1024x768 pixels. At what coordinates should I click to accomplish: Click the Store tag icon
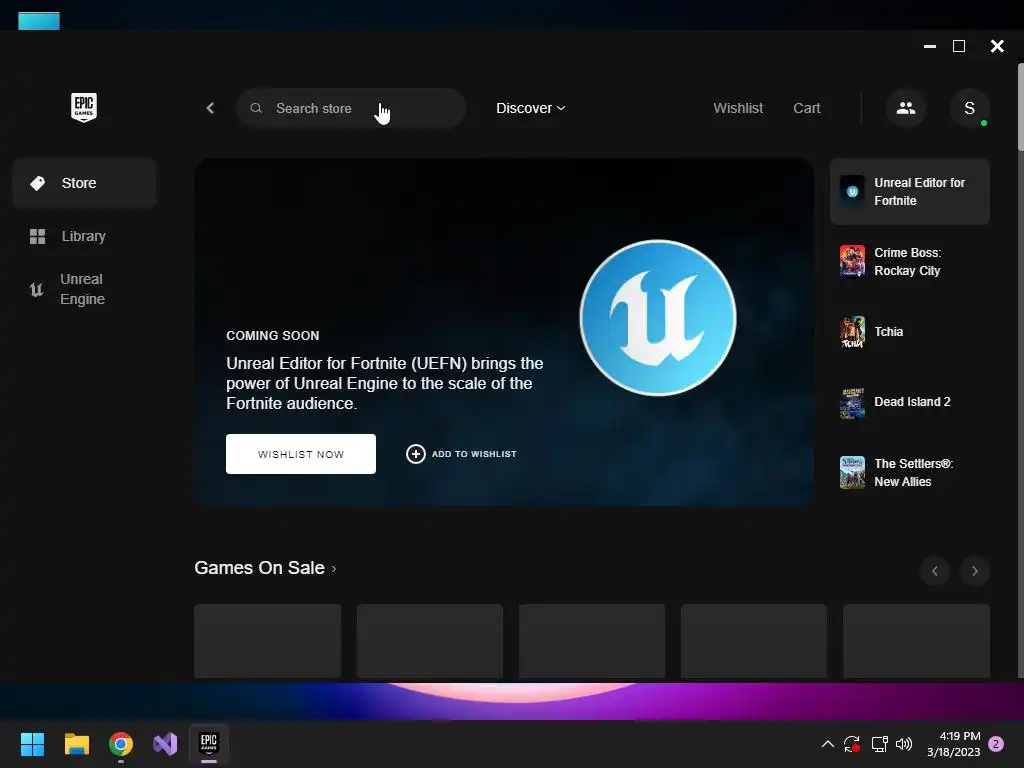(38, 184)
